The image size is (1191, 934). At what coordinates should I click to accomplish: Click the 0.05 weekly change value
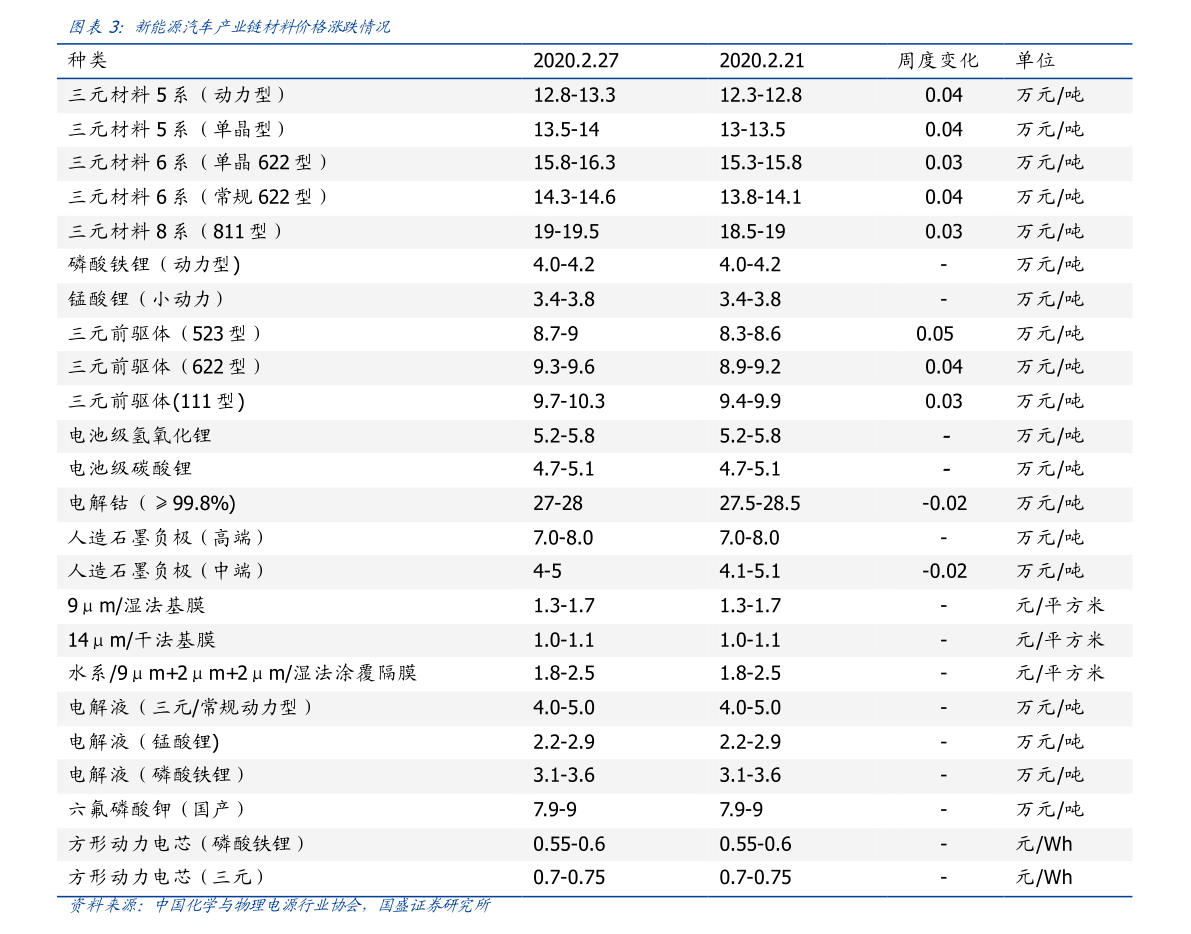pos(934,333)
